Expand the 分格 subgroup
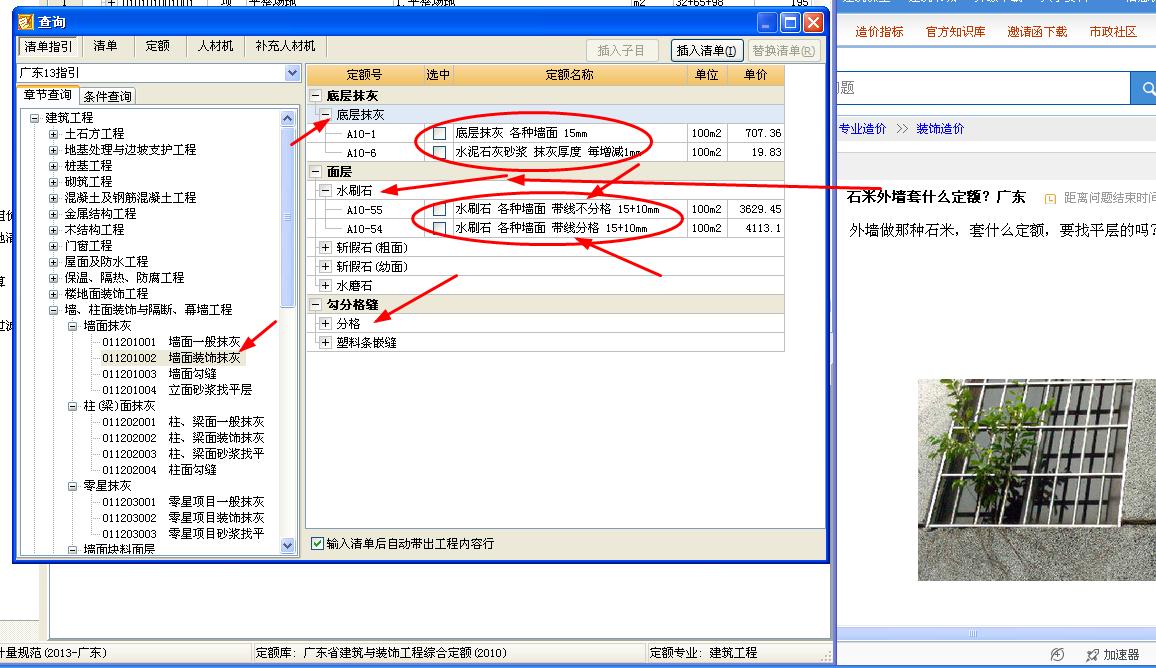This screenshot has height=668, width=1156. (325, 324)
